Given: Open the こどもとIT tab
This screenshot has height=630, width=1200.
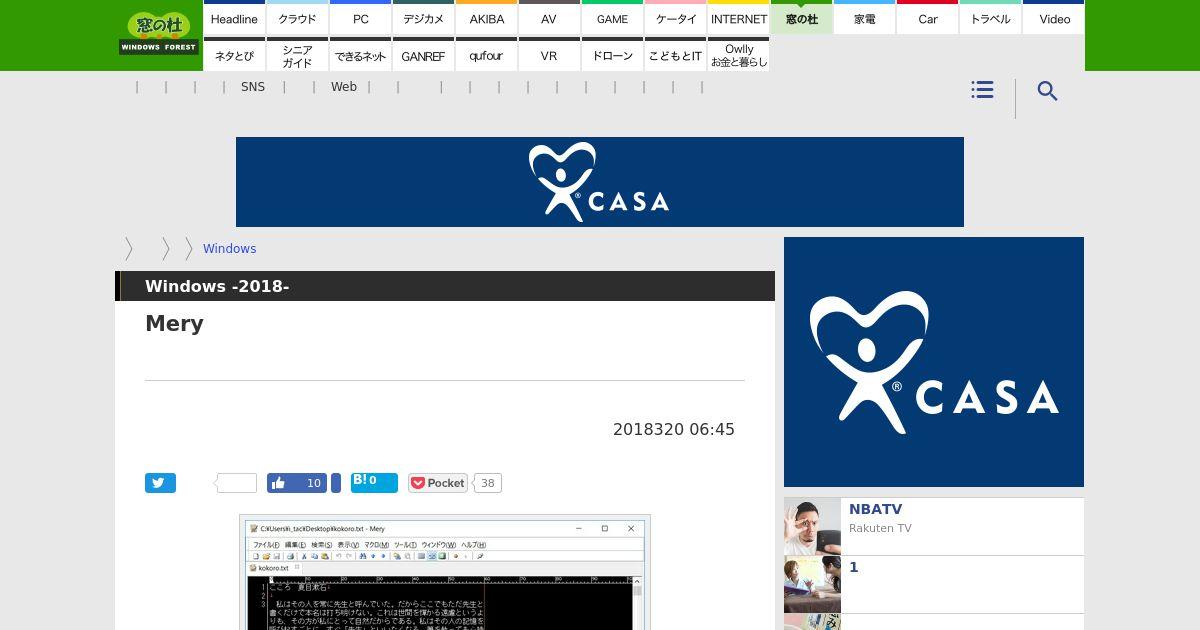Looking at the screenshot, I should tap(675, 55).
